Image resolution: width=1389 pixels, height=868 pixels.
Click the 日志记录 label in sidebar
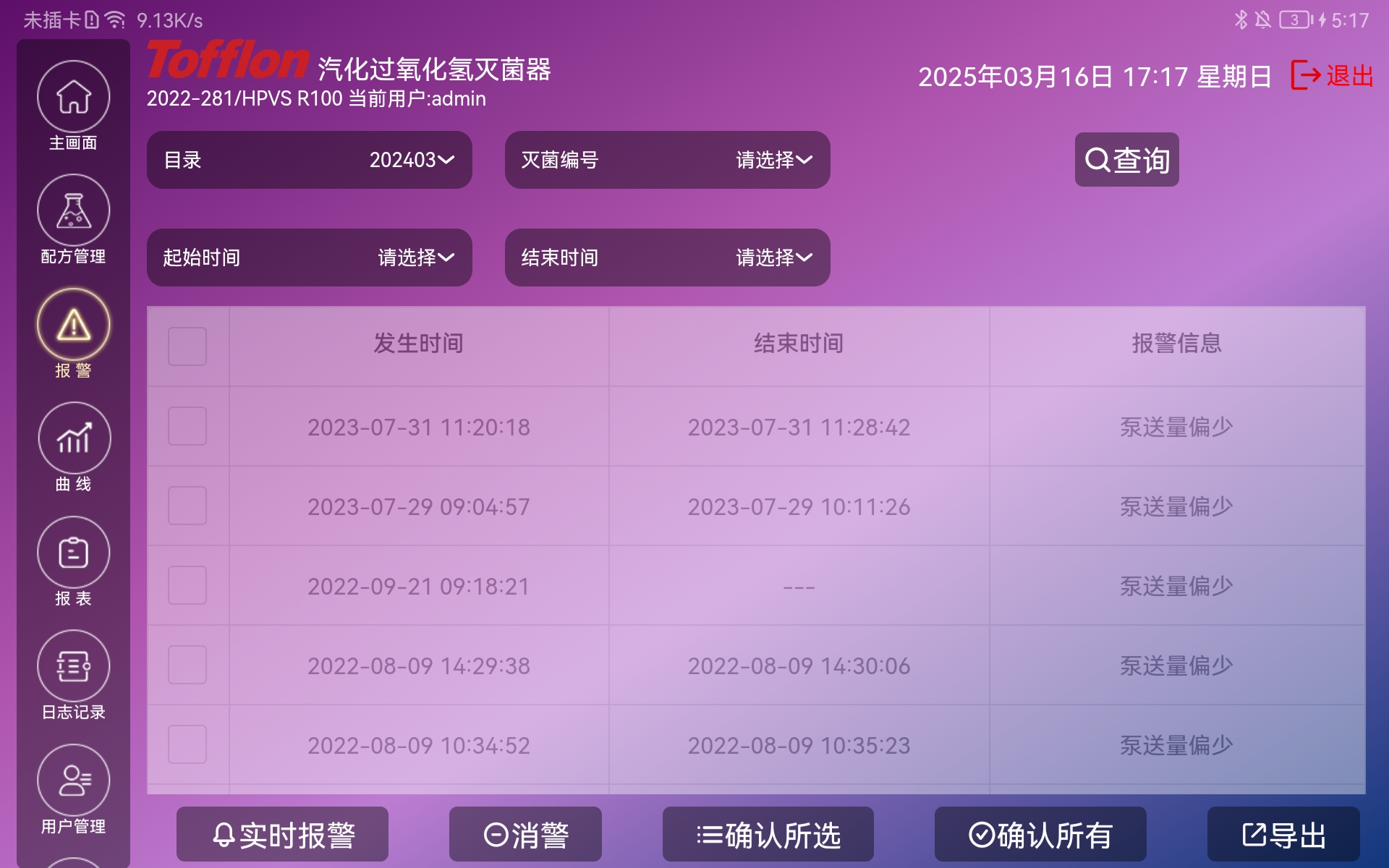click(x=73, y=712)
